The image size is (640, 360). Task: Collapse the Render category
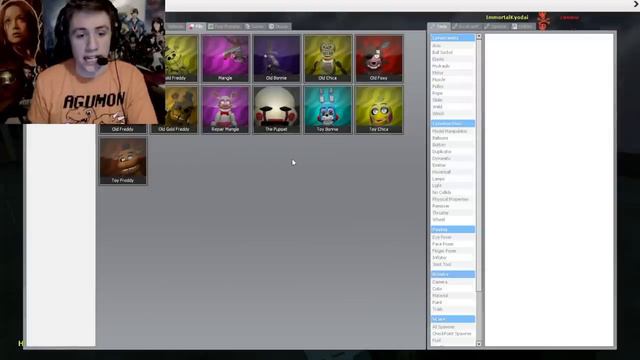tap(453, 274)
